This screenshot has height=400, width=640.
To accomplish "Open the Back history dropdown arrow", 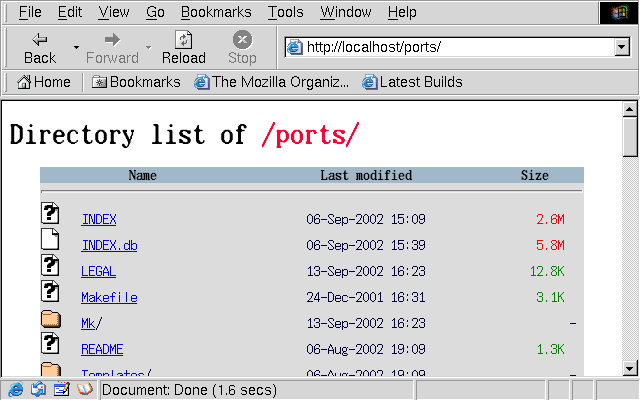I will click(76, 48).
